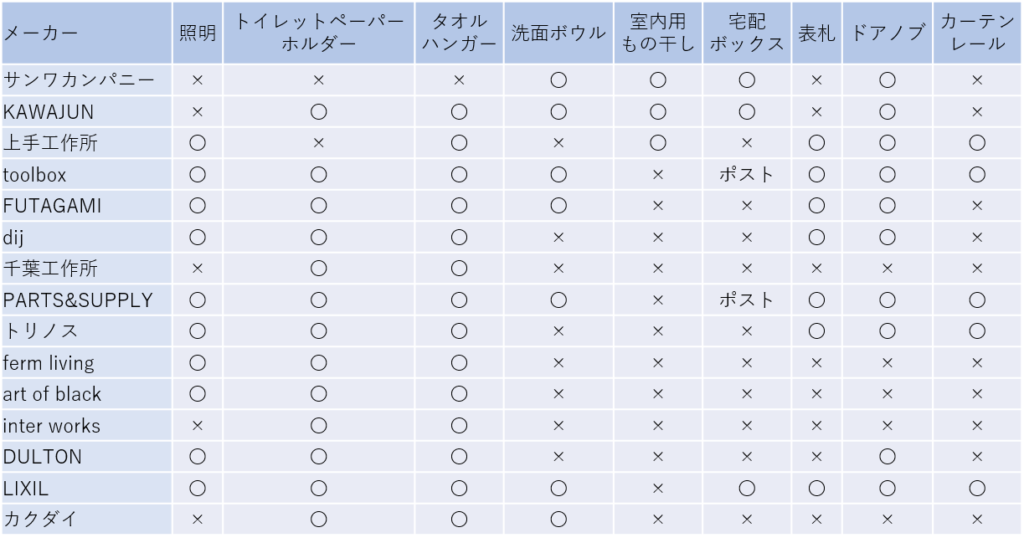The height and width of the screenshot is (543, 1024).
Task: Click the 洗面ボウル header cell
Action: 558,33
